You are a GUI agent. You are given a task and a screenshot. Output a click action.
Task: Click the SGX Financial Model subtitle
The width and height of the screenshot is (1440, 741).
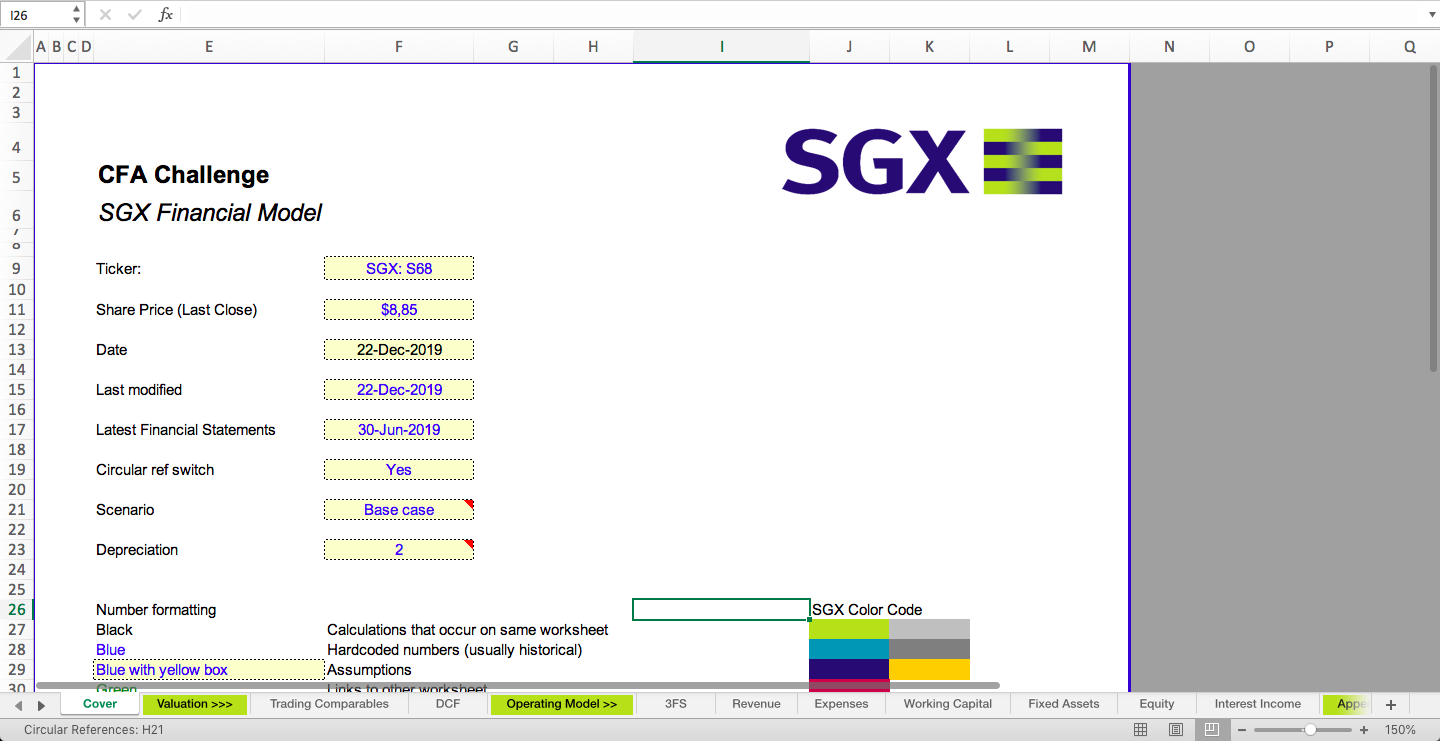[x=210, y=213]
